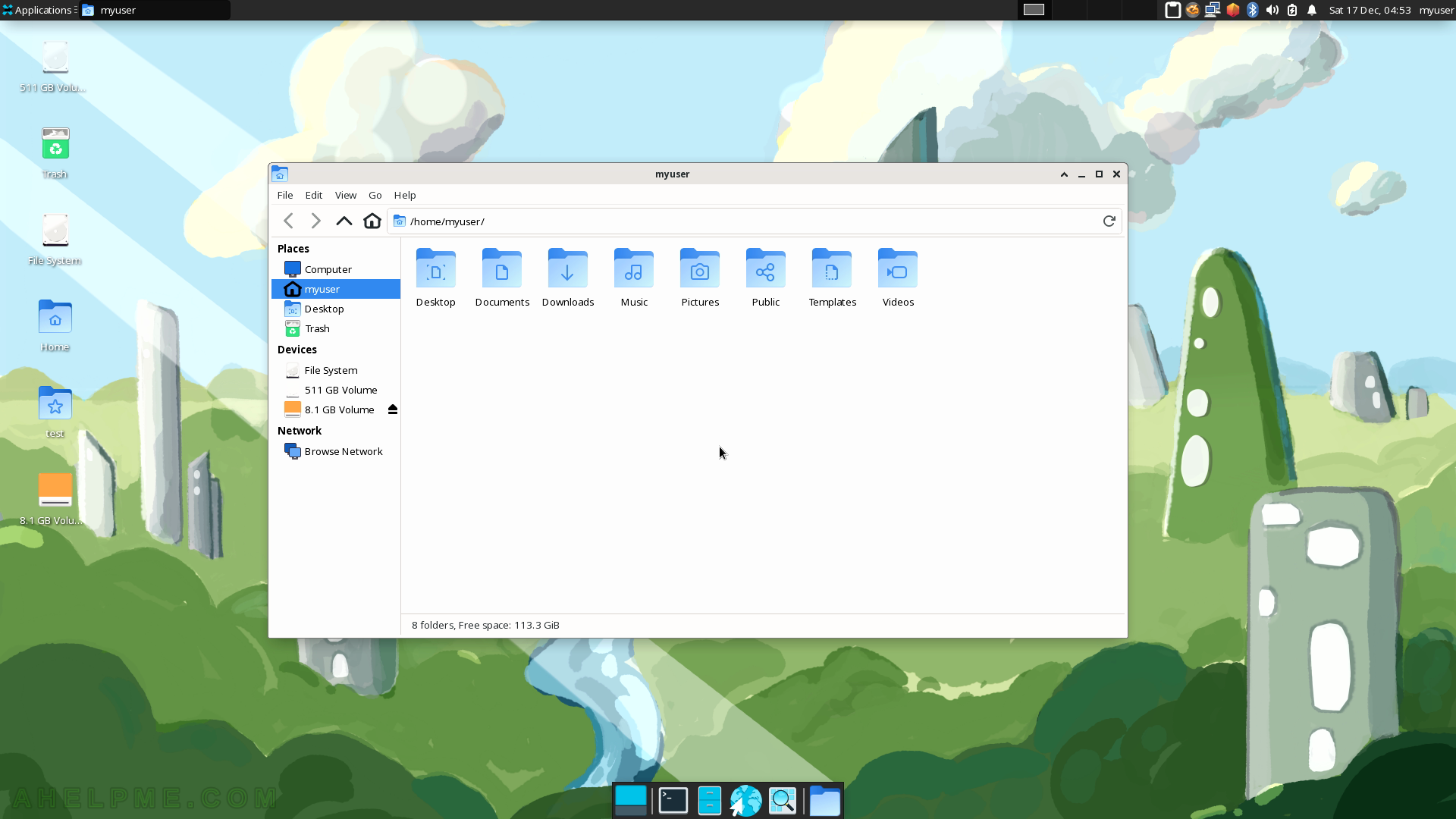The image size is (1456, 819).
Task: Shade the myuser window with arrow button
Action: pyautogui.click(x=1064, y=174)
